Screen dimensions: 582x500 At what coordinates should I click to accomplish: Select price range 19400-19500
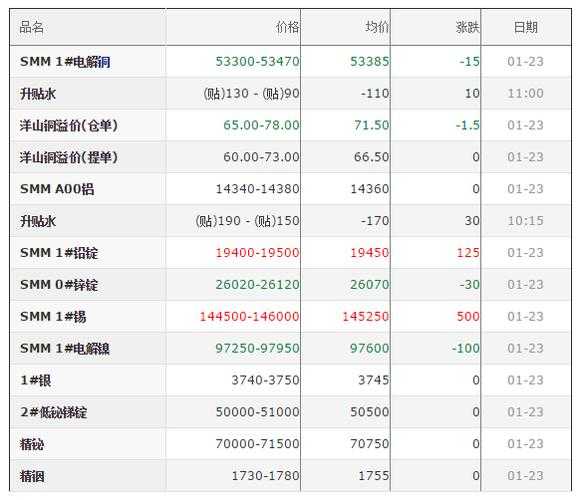258,253
